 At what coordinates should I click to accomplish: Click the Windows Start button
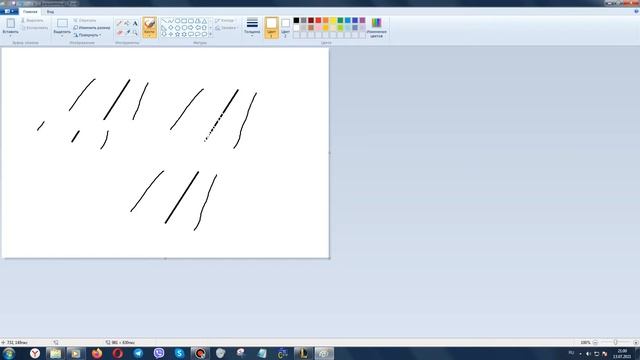click(x=9, y=353)
